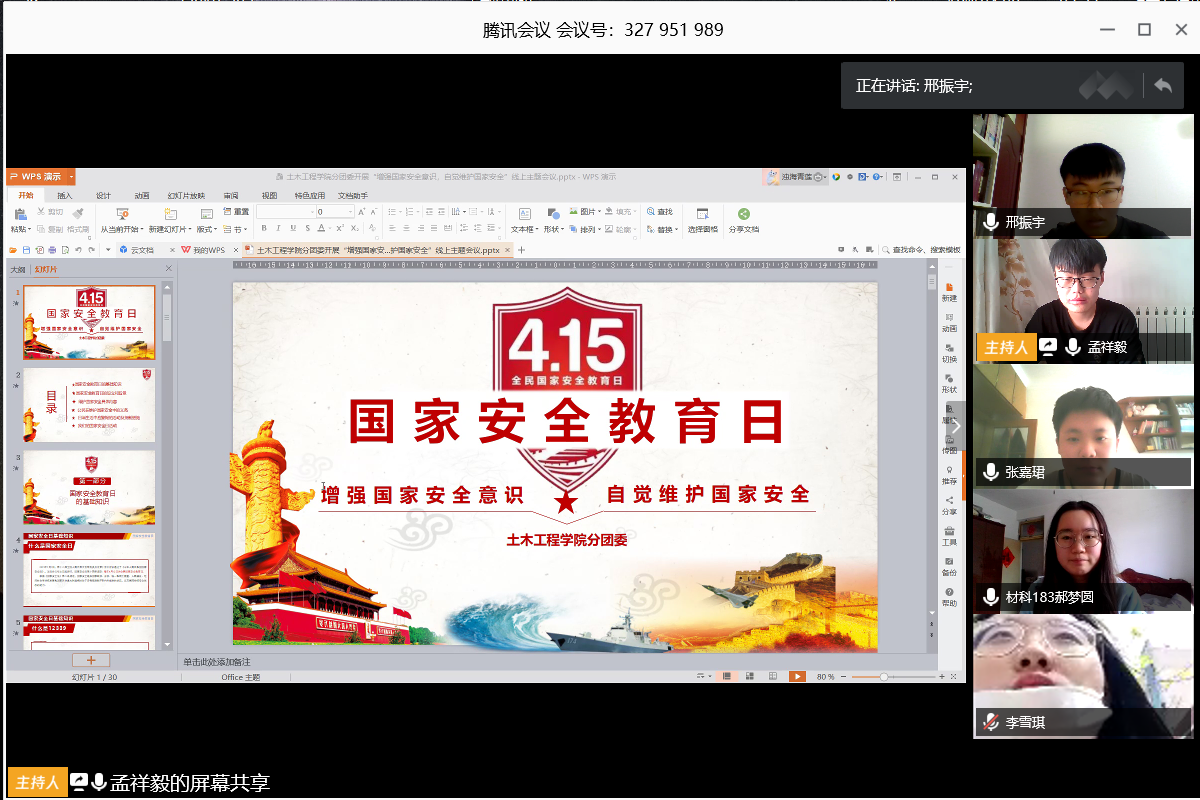Click the 查找 find icon in ribbon

659,212
